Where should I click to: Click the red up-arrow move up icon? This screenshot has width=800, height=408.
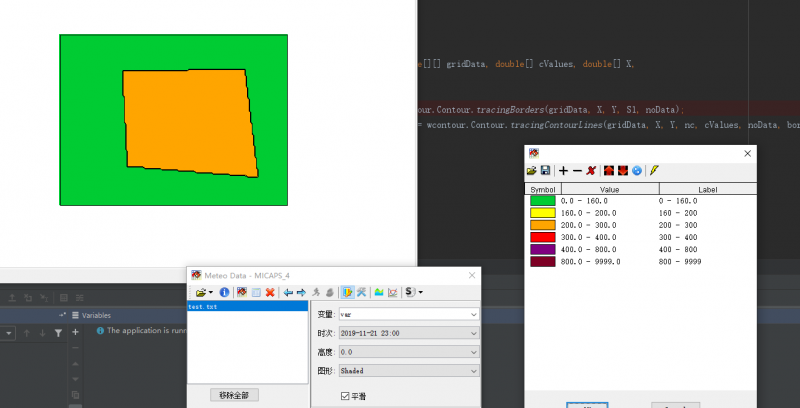click(608, 171)
